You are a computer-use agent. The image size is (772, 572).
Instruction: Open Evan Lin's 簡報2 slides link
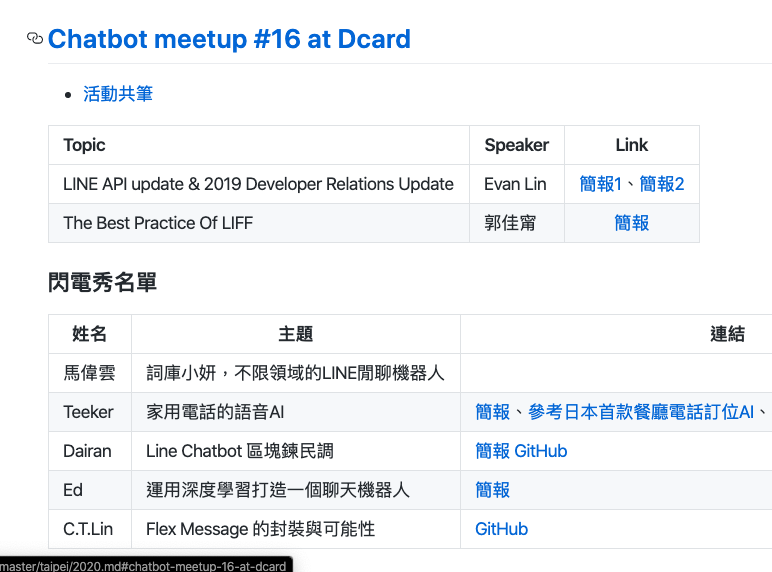662,184
